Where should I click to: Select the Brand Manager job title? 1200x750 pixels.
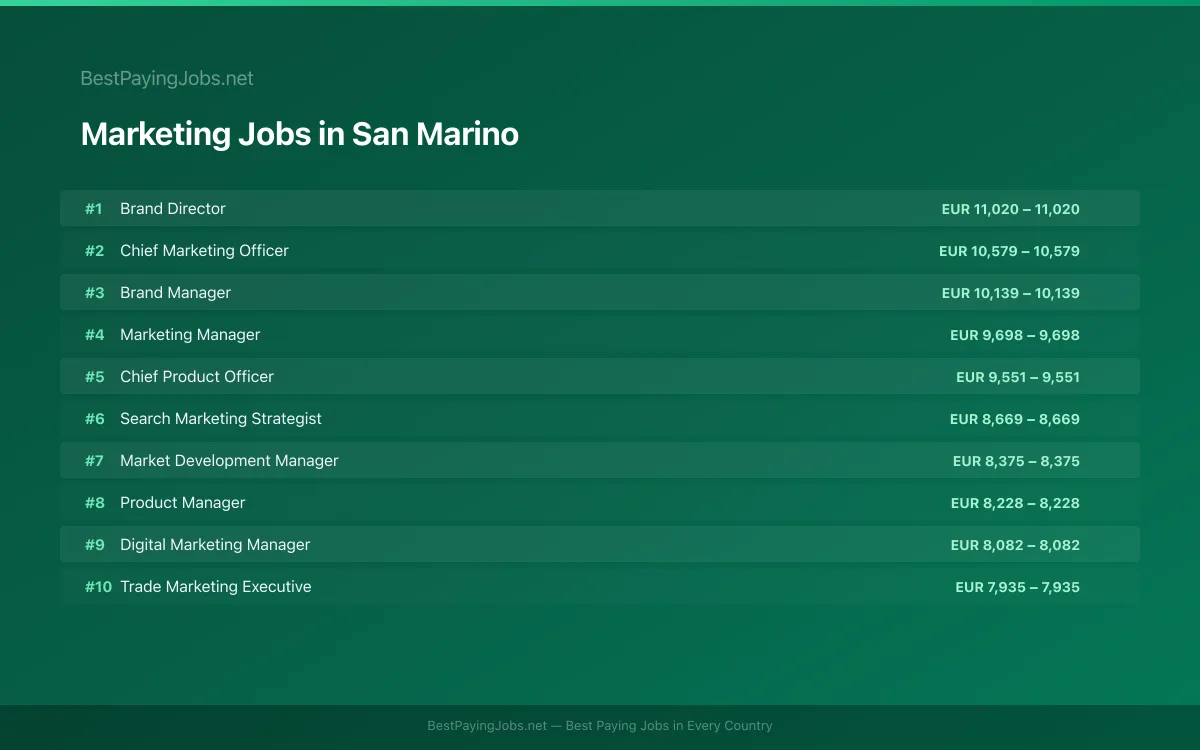coord(175,293)
